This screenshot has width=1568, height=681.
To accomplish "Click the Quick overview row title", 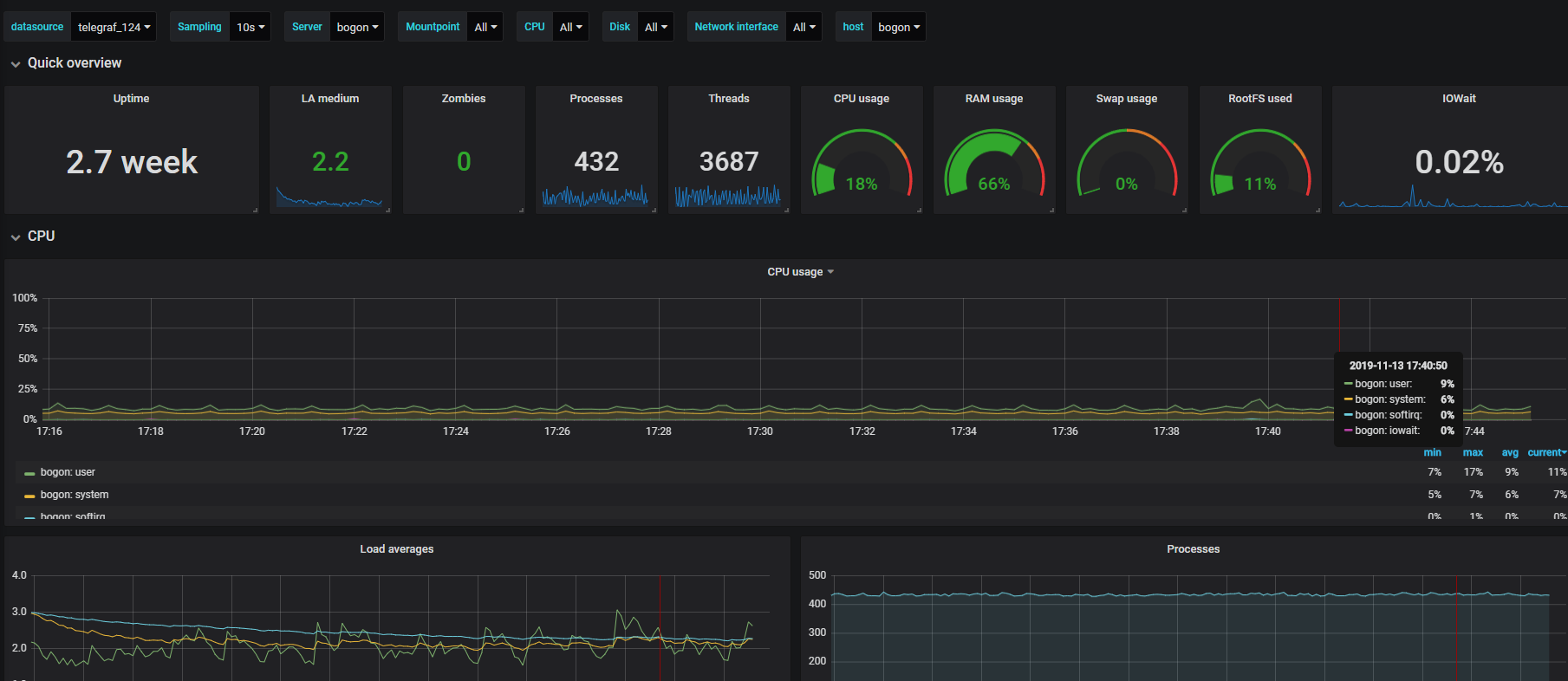I will pyautogui.click(x=75, y=63).
